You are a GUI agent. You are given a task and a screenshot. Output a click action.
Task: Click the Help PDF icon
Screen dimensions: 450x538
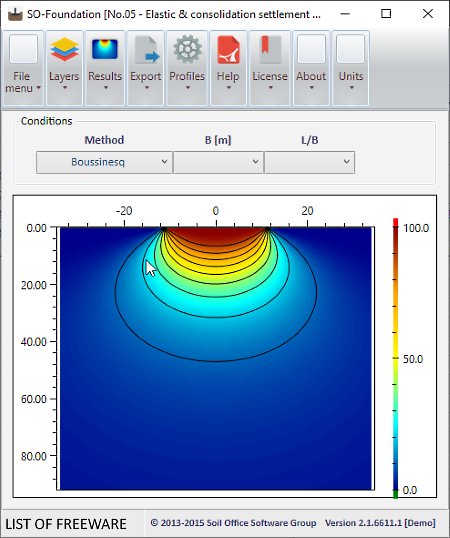click(228, 50)
